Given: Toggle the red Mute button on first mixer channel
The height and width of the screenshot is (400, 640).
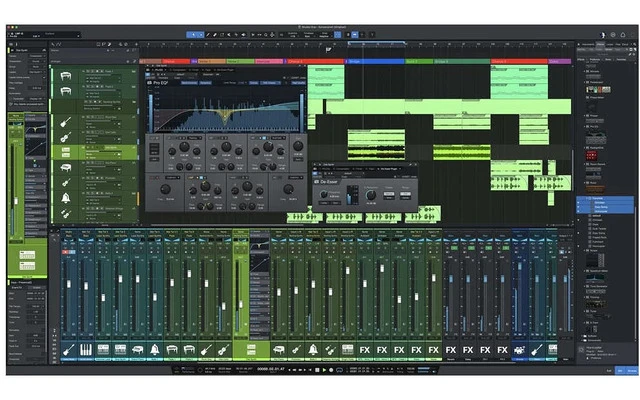Looking at the screenshot, I should click(x=65, y=252).
